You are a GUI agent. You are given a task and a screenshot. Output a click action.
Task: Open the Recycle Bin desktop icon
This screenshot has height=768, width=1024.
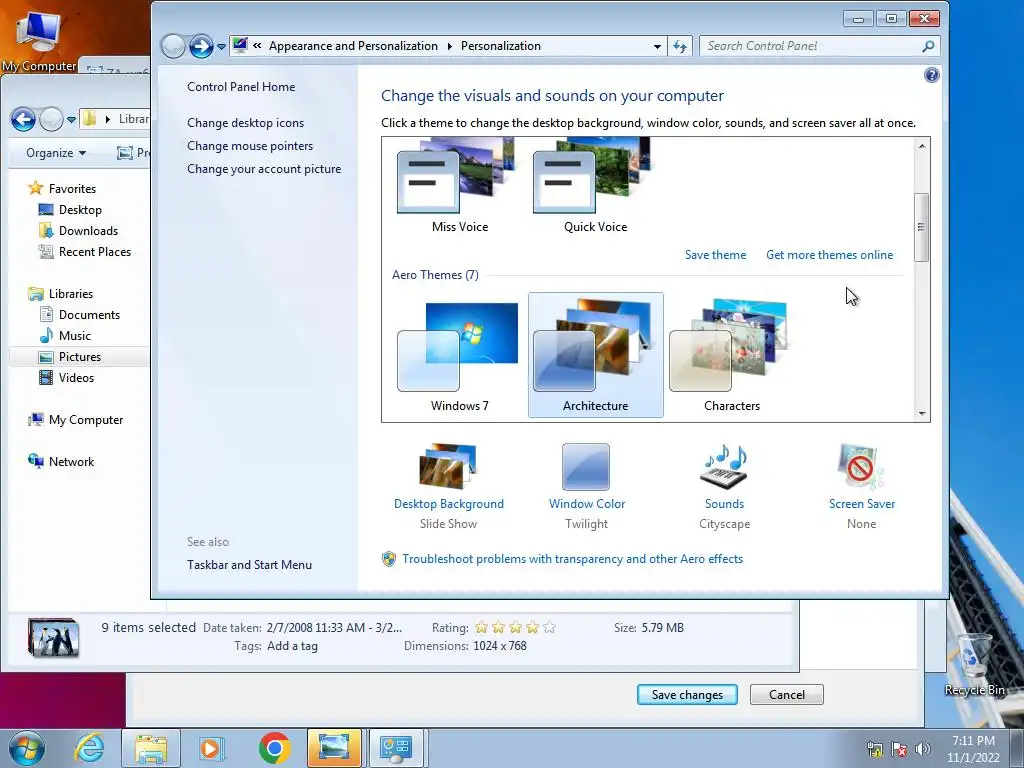click(974, 664)
